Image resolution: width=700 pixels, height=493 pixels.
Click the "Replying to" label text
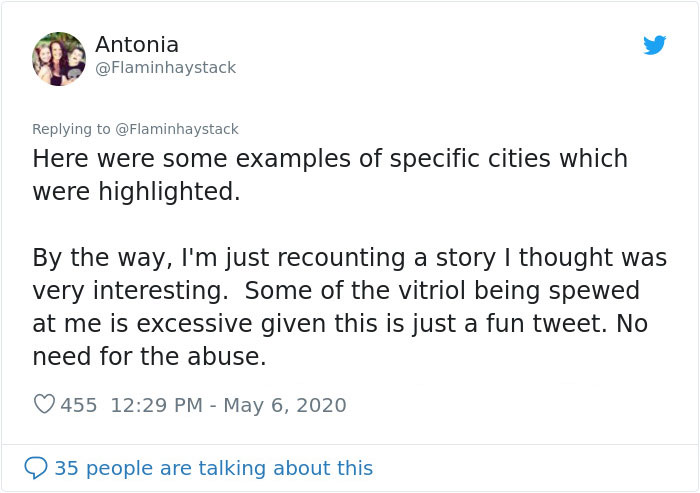pyautogui.click(x=71, y=129)
